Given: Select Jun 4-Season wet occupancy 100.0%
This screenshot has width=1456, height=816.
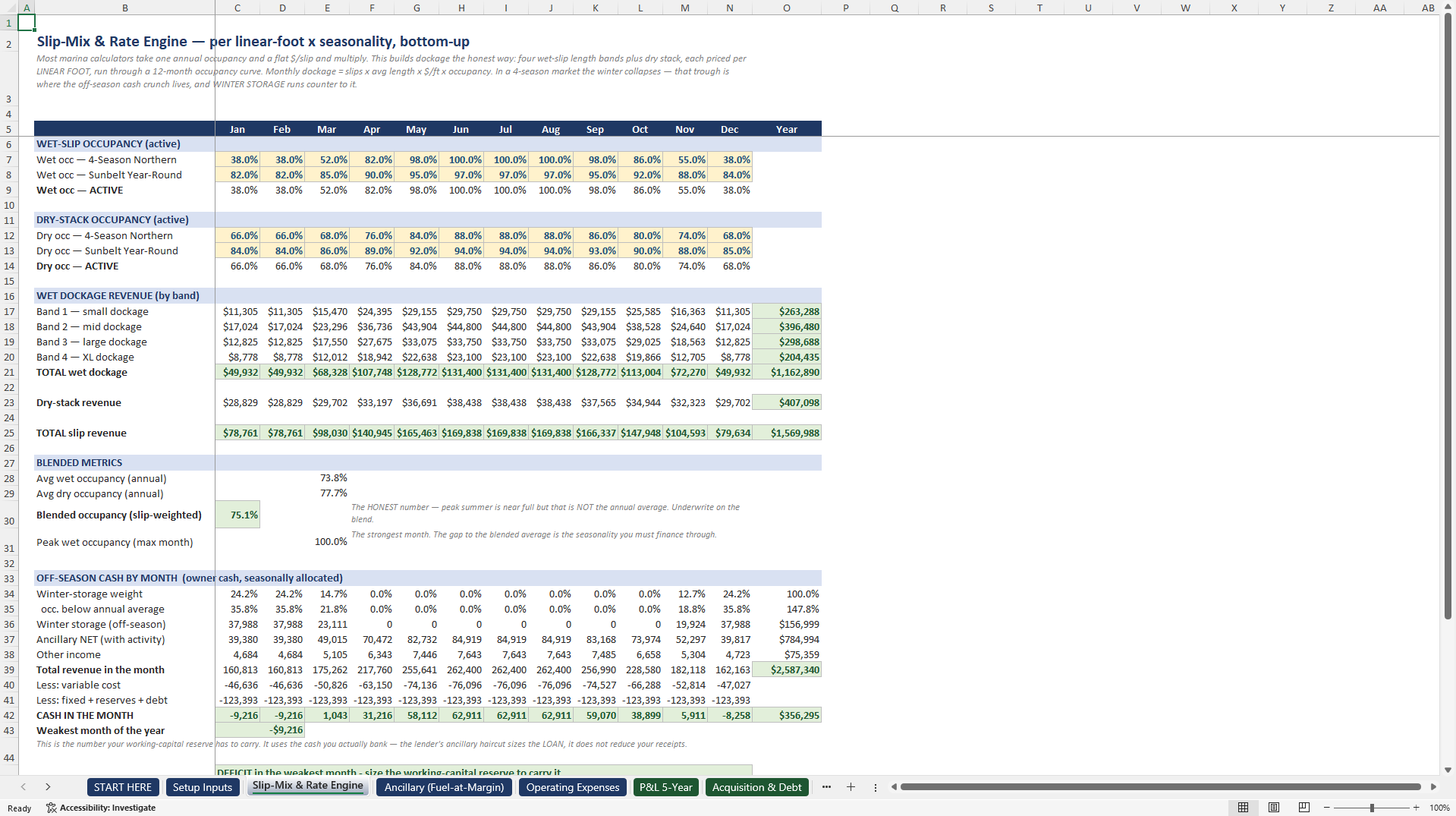Looking at the screenshot, I should (x=461, y=159).
